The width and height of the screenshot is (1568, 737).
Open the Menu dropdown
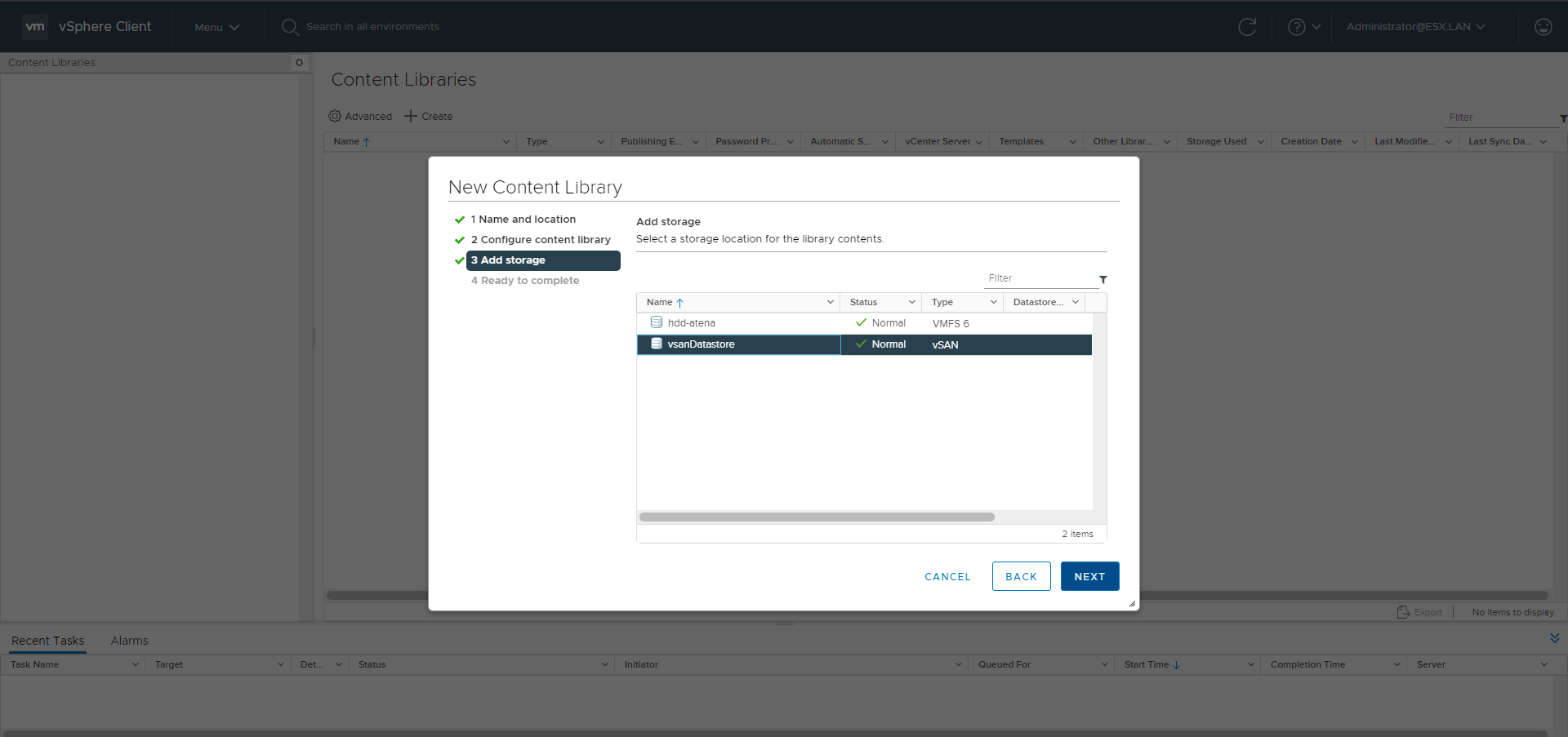216,27
